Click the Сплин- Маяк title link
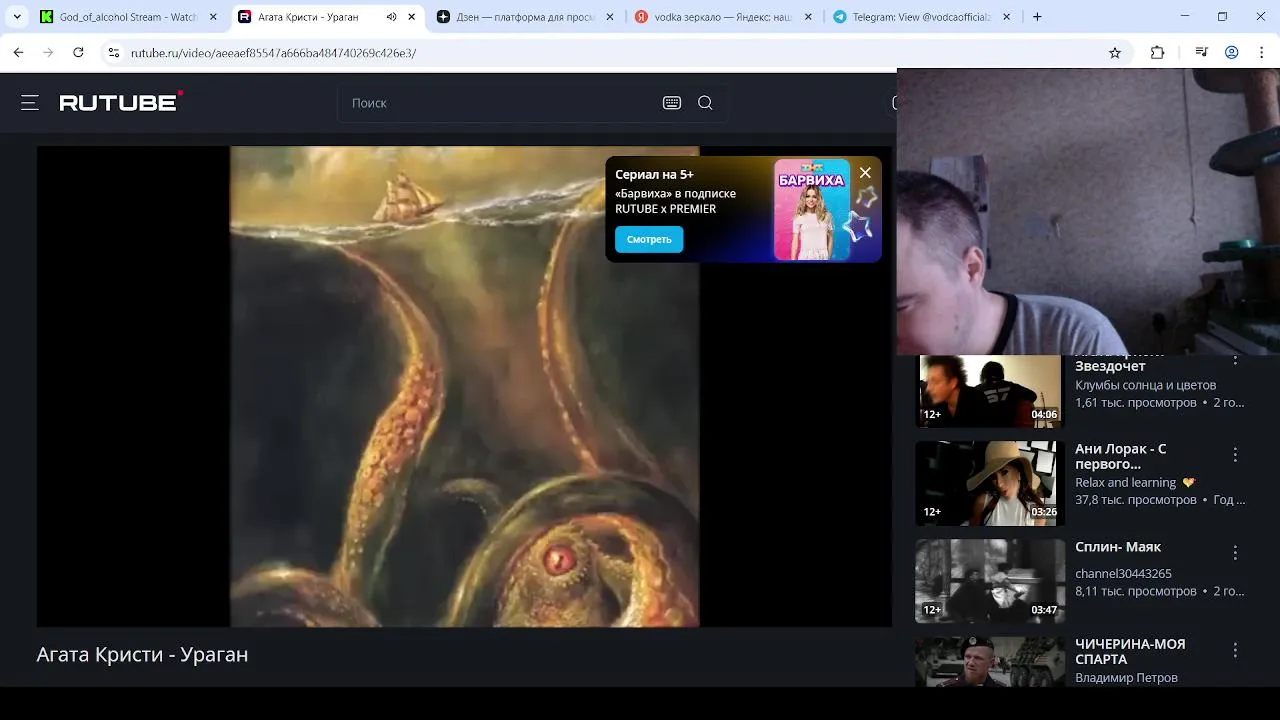1280x720 pixels. [1118, 547]
